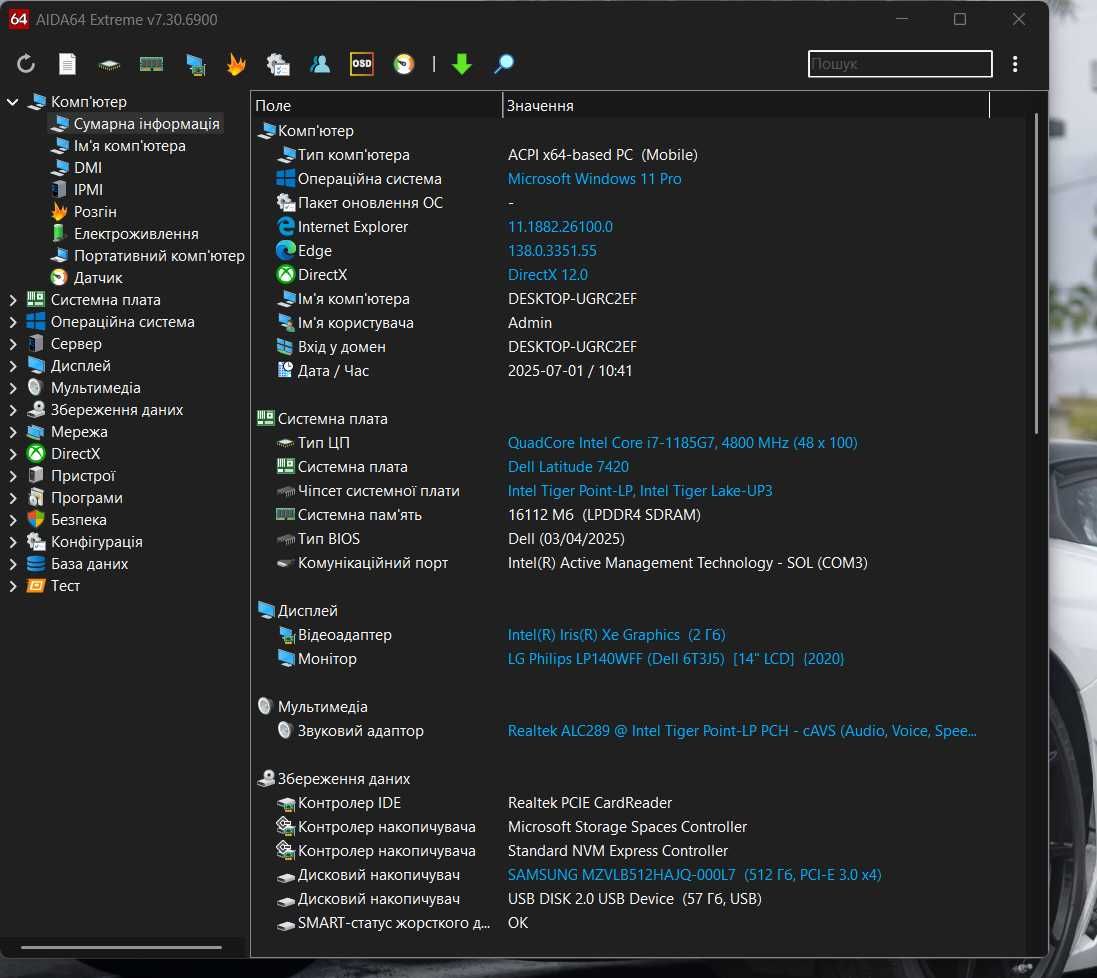
Task: Click the magnifier search icon
Action: [504, 64]
